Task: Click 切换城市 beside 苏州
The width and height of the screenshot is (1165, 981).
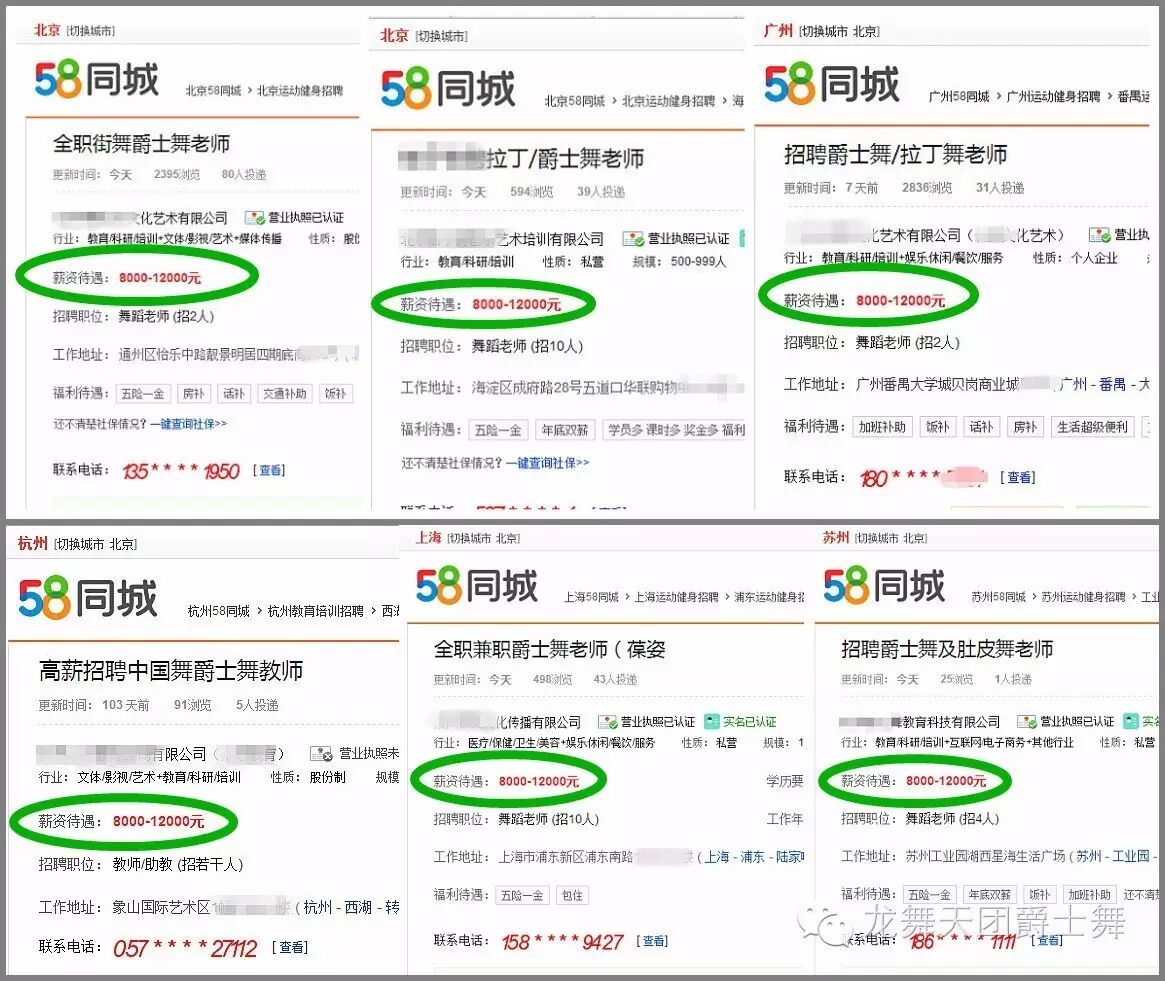Action: click(x=878, y=538)
